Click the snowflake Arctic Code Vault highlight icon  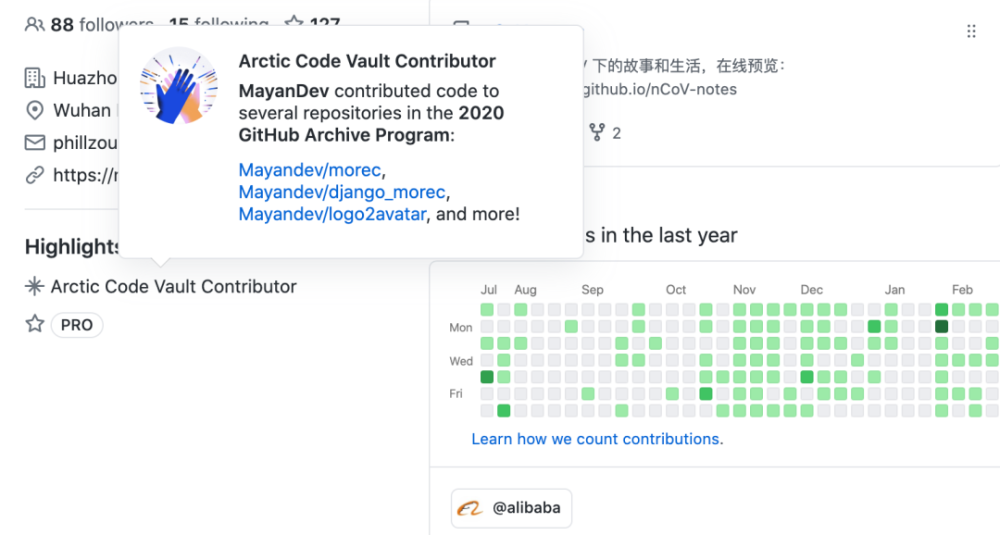(x=34, y=286)
